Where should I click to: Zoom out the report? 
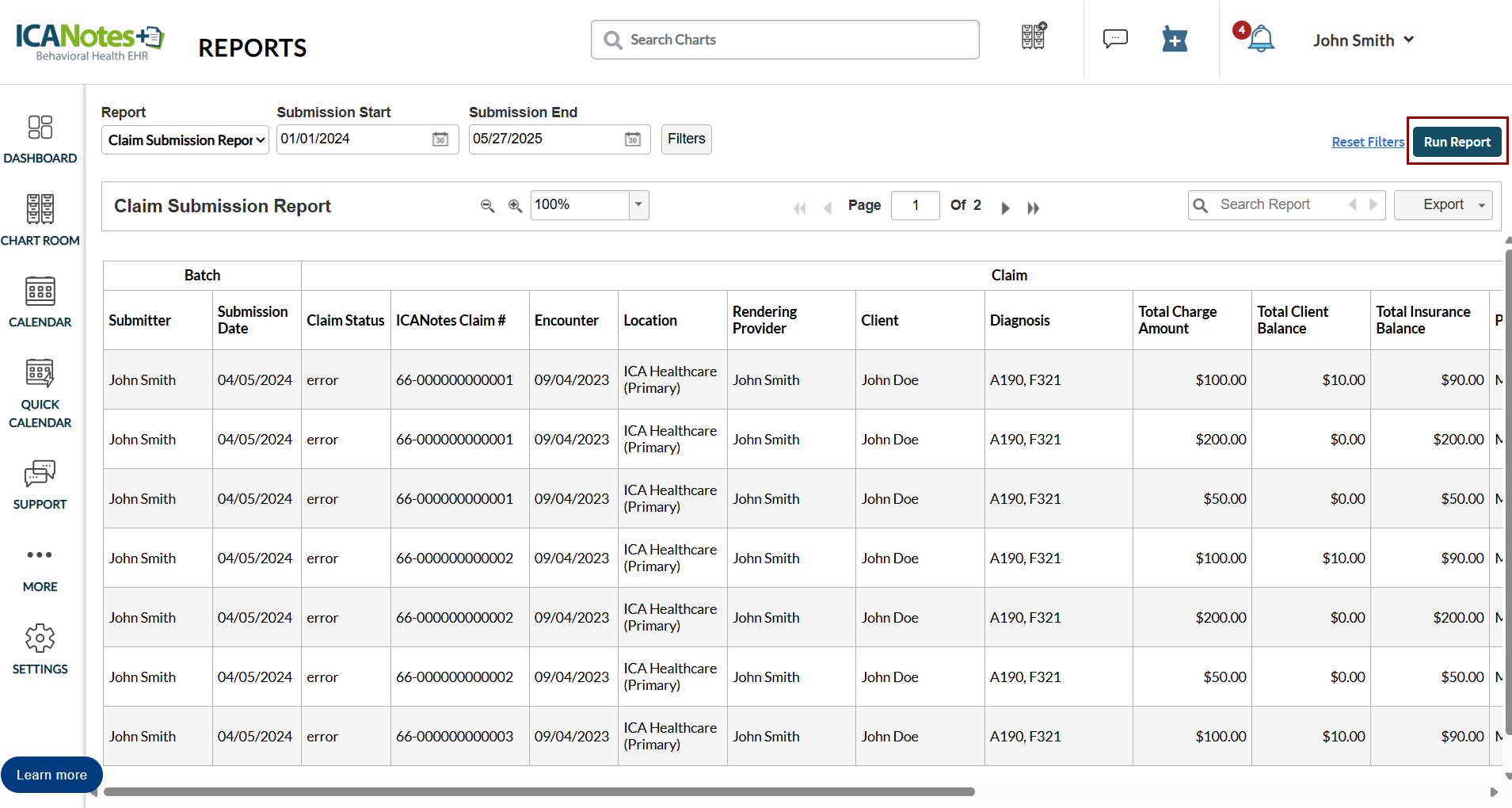point(488,206)
